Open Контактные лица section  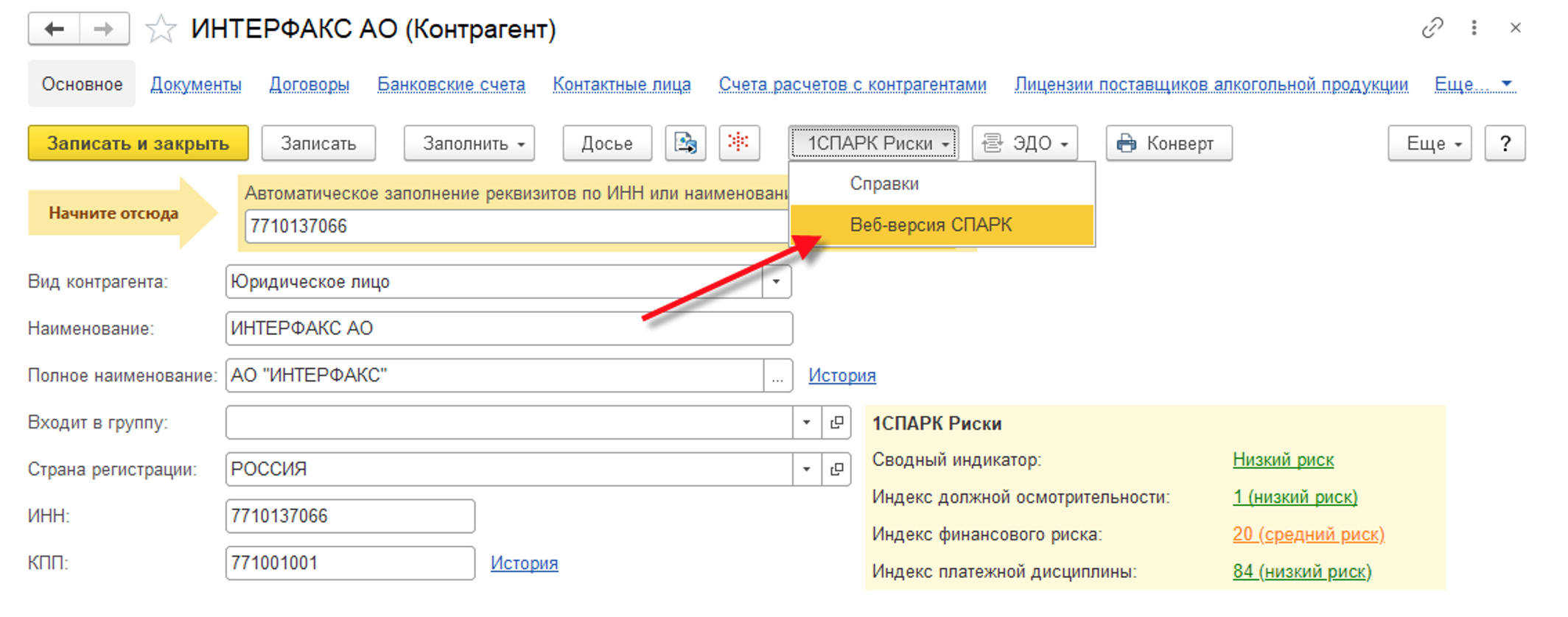(x=622, y=85)
